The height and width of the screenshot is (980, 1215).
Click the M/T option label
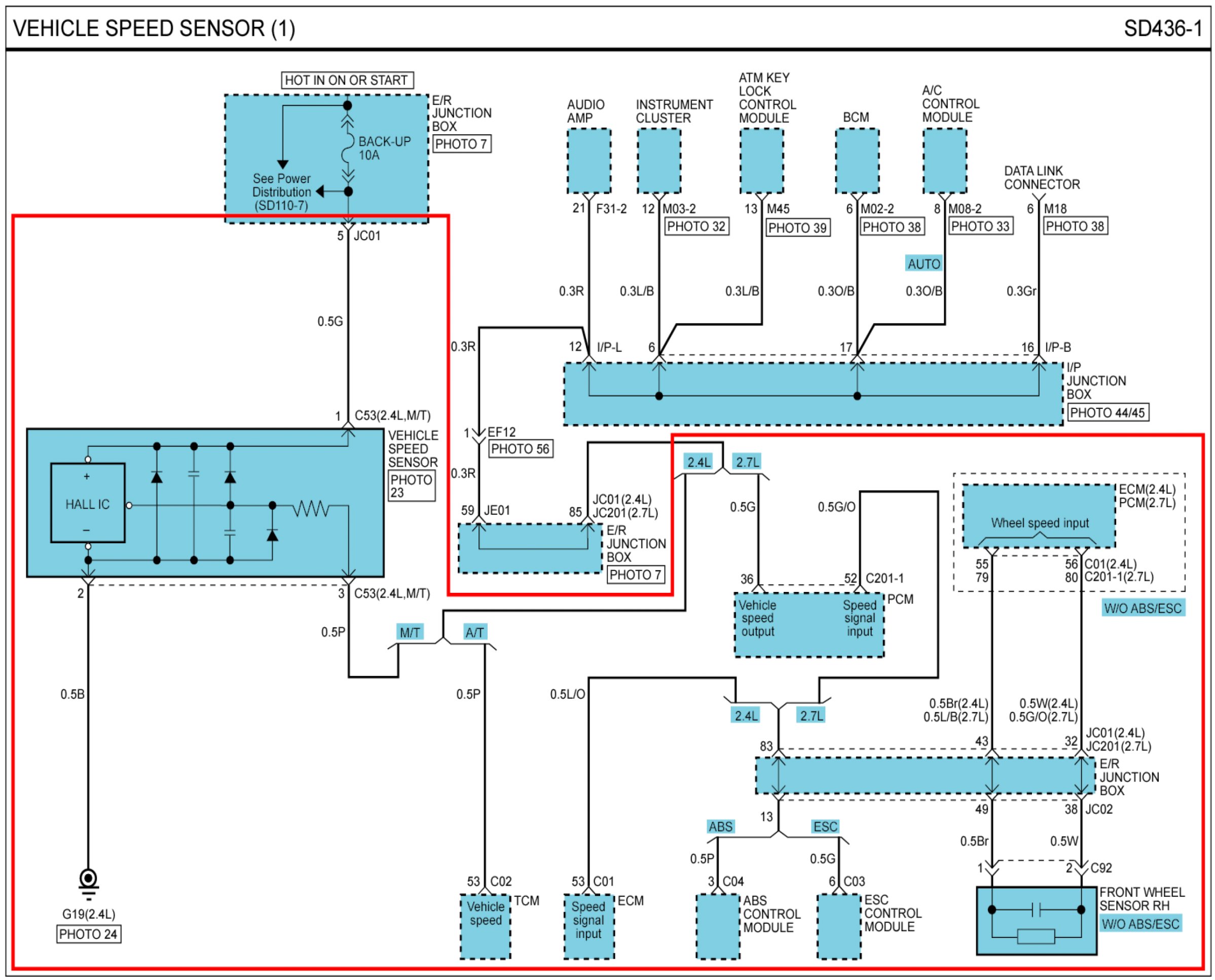(x=410, y=632)
